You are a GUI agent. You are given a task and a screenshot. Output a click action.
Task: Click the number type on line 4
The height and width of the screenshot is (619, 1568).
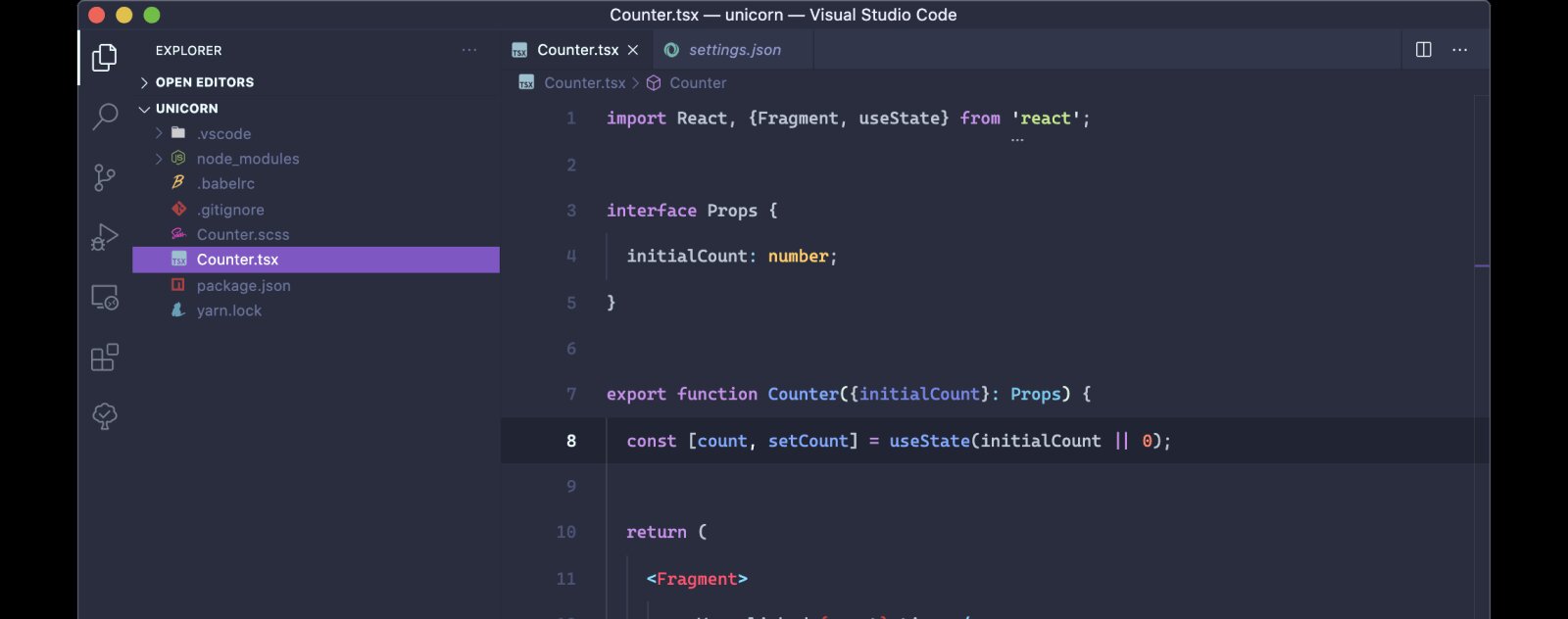tap(798, 257)
